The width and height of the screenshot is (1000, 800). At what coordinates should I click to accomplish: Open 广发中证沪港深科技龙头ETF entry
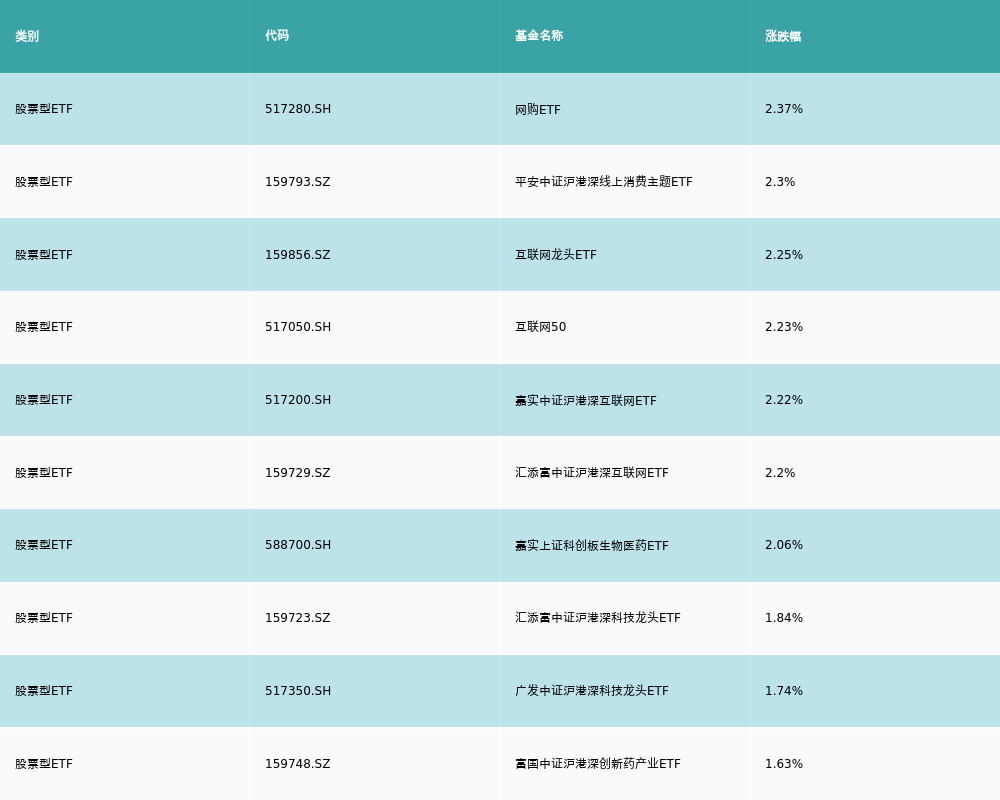click(x=591, y=691)
